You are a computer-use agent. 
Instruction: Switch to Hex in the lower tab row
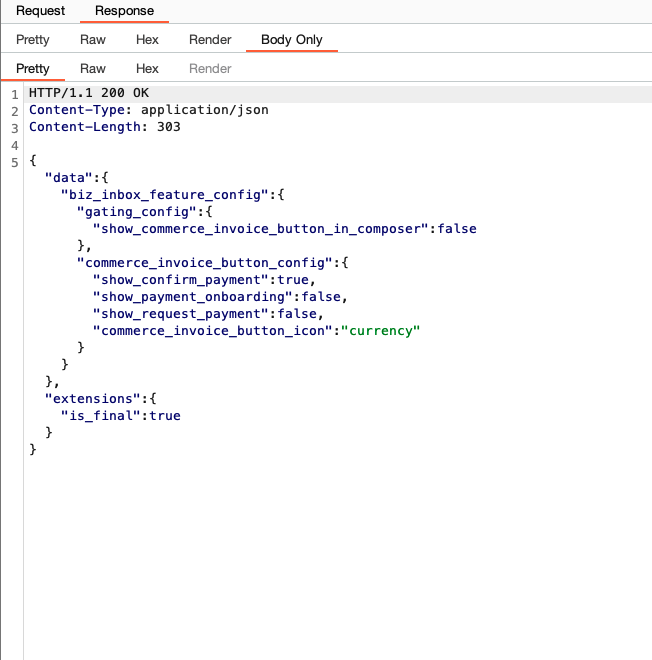pyautogui.click(x=147, y=69)
